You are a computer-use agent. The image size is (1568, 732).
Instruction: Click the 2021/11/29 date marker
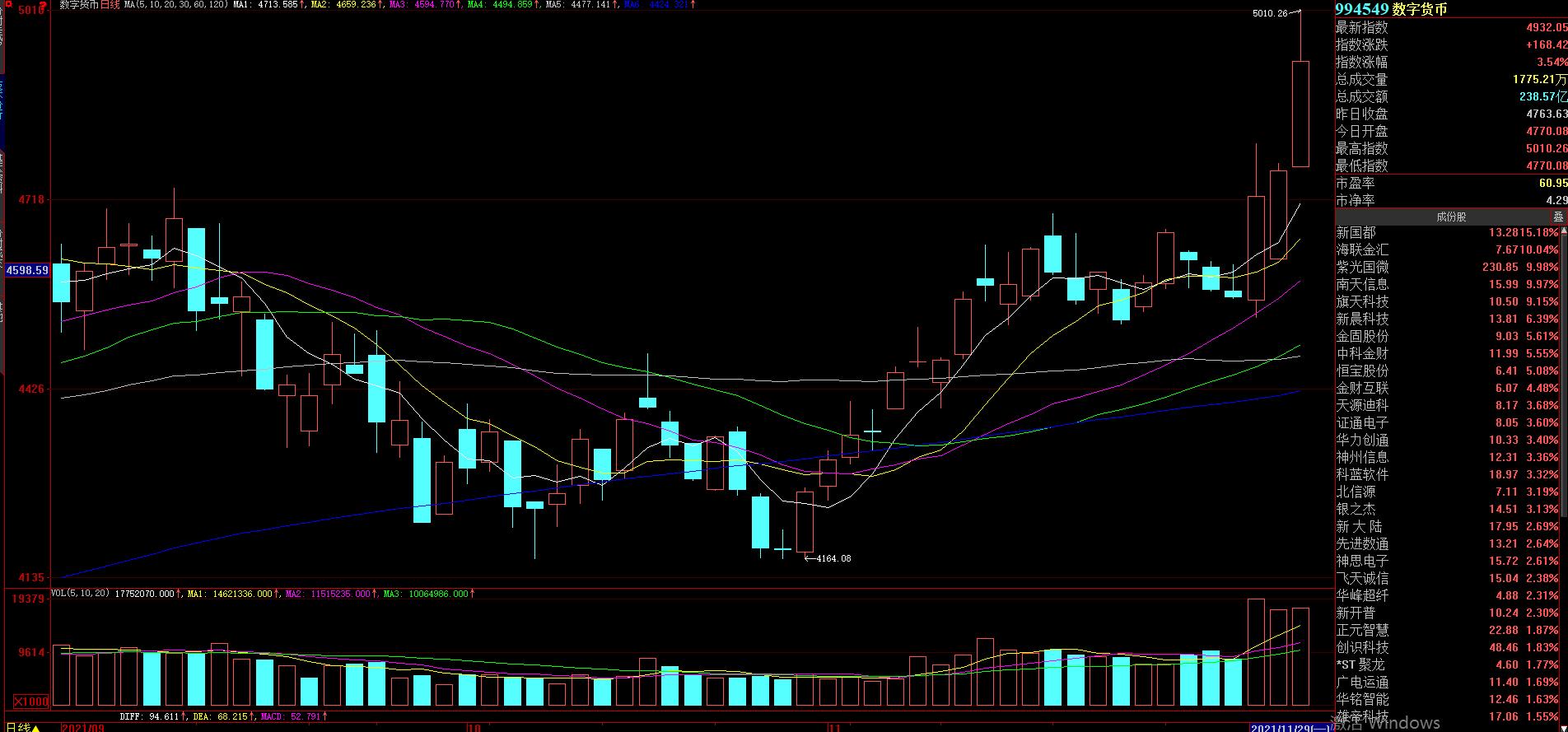pyautogui.click(x=1289, y=727)
